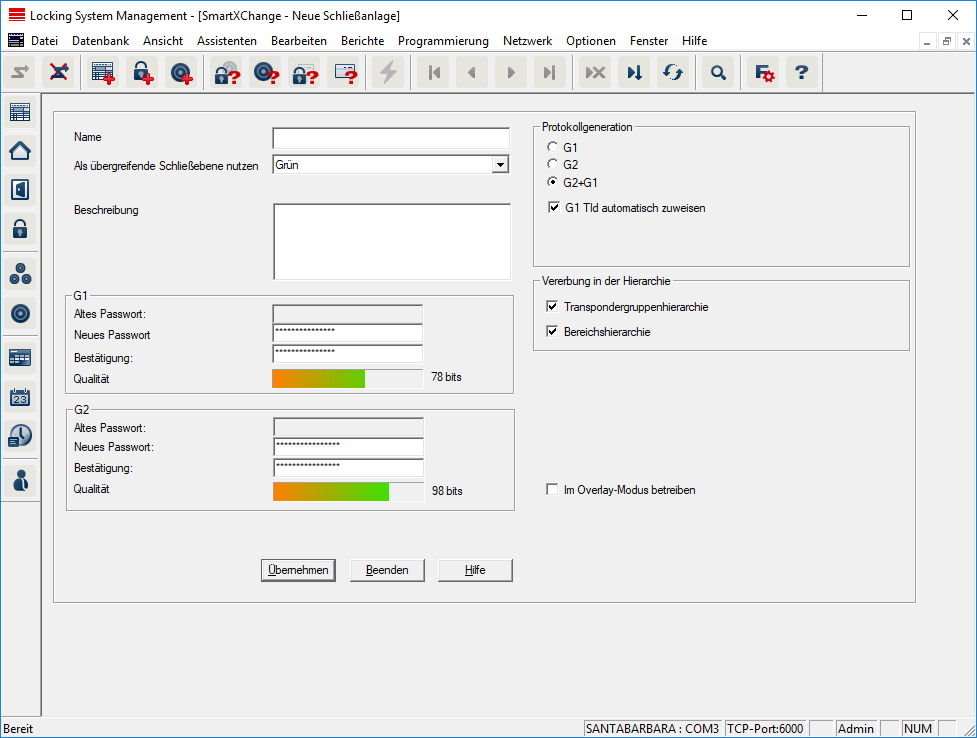
Task: Open the Programmierung menu
Action: point(443,41)
